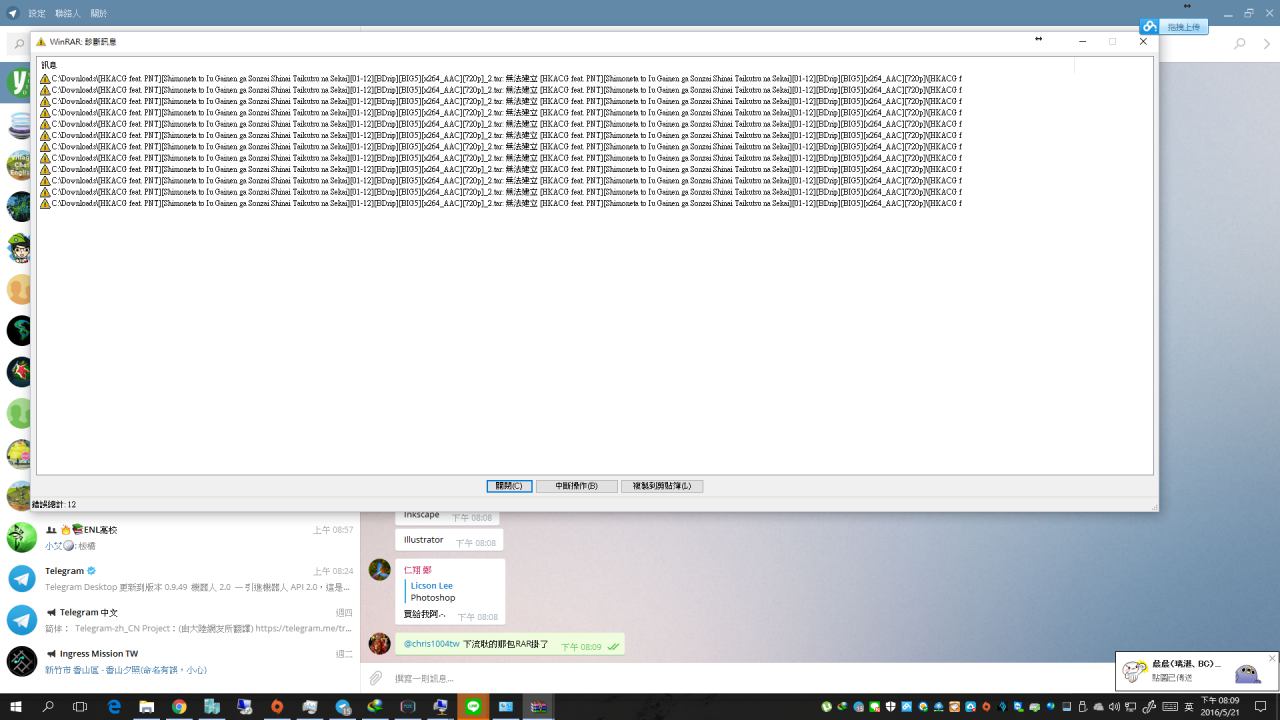Click the volume speaker tray icon
The width and height of the screenshot is (1280, 720).
1114,707
